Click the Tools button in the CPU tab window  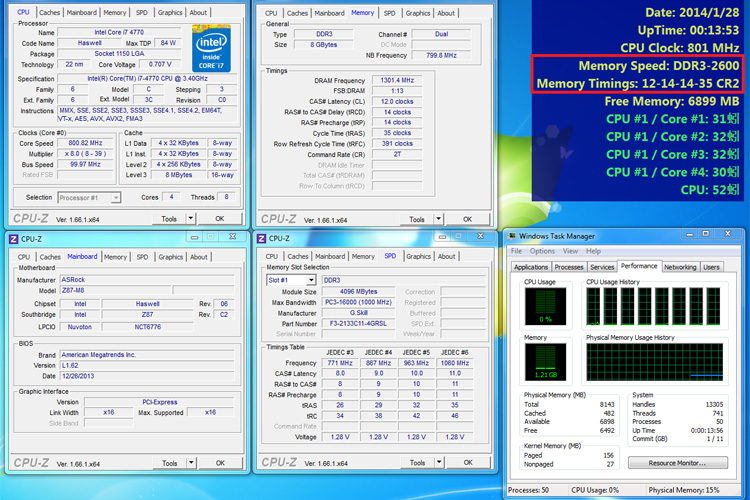tap(169, 219)
